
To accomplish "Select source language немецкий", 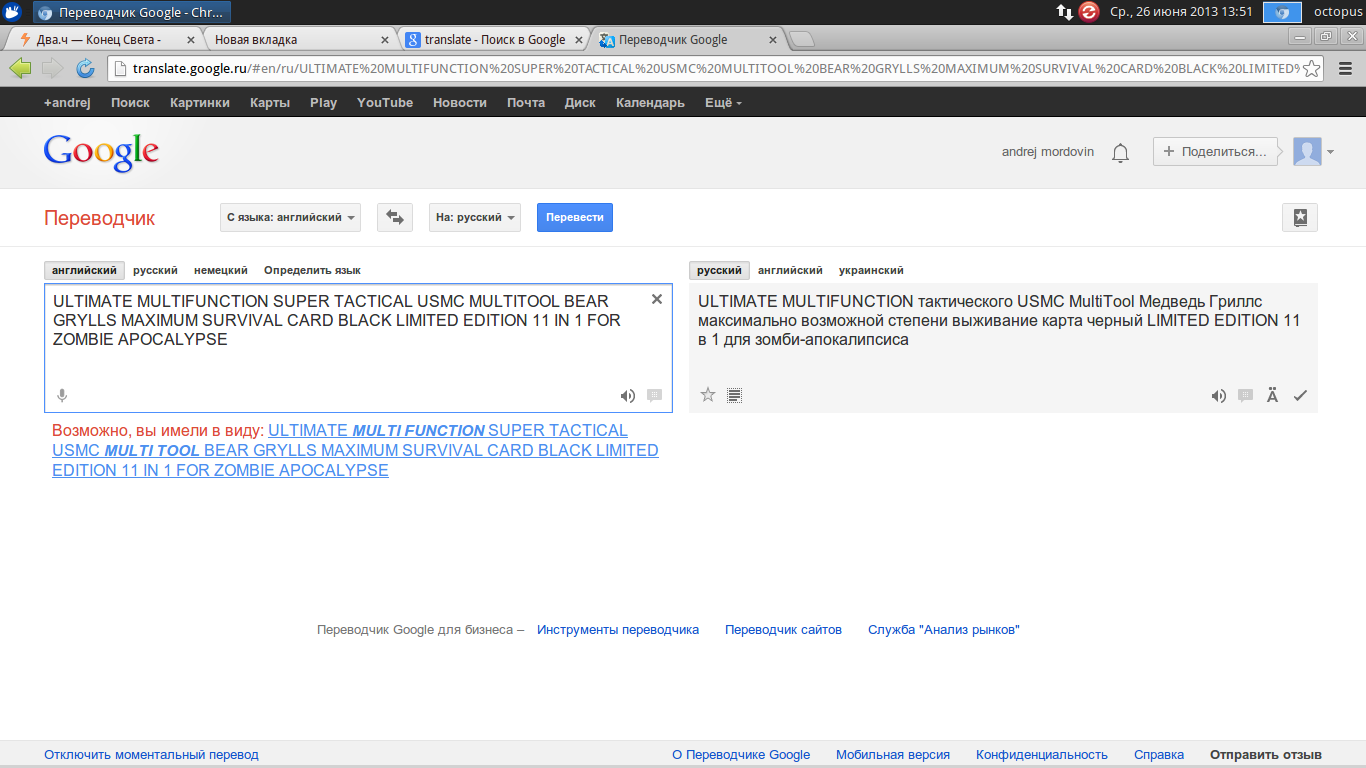I will pyautogui.click(x=221, y=271).
